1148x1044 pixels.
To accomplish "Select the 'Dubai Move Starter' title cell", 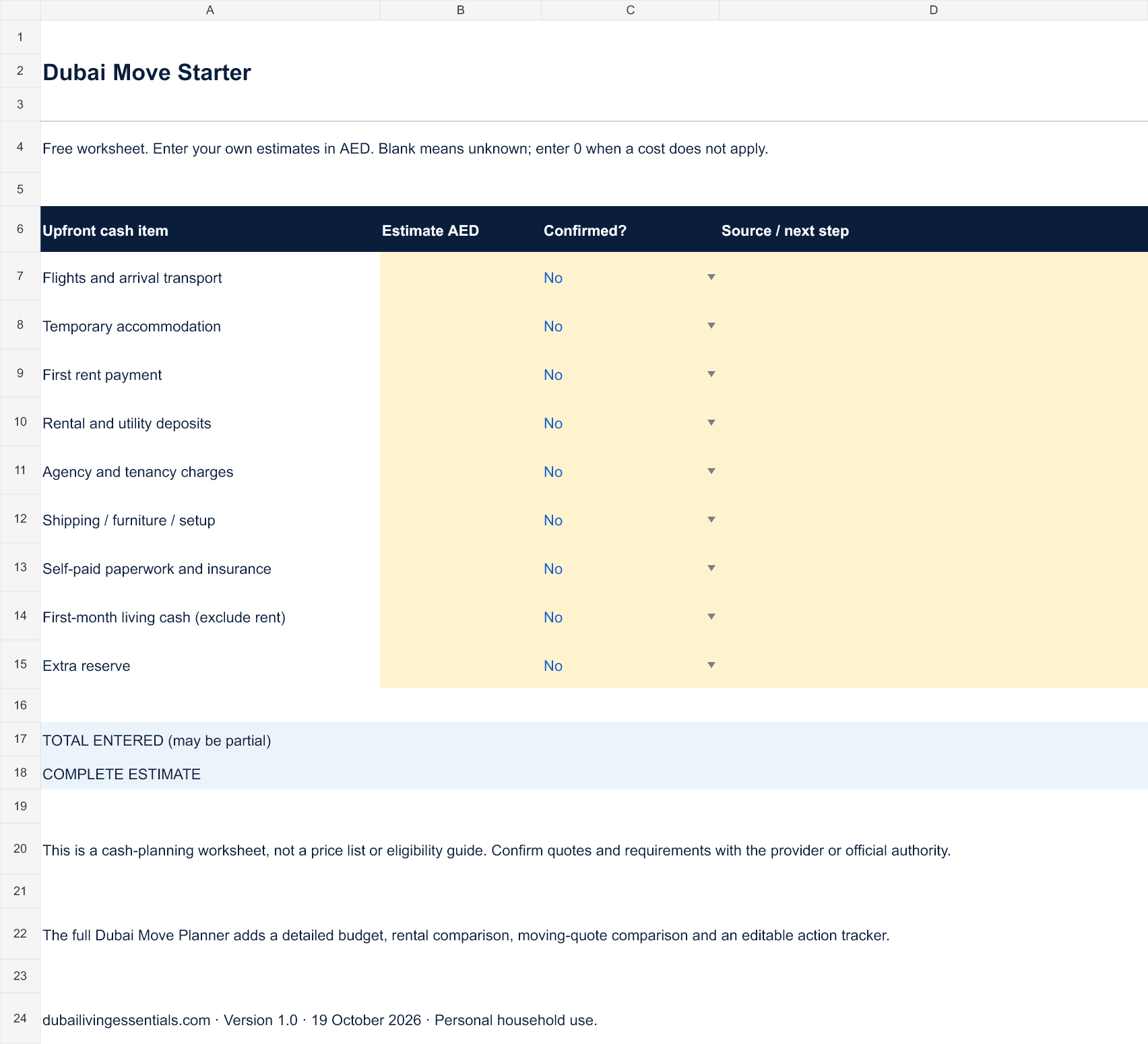I will tap(210, 71).
